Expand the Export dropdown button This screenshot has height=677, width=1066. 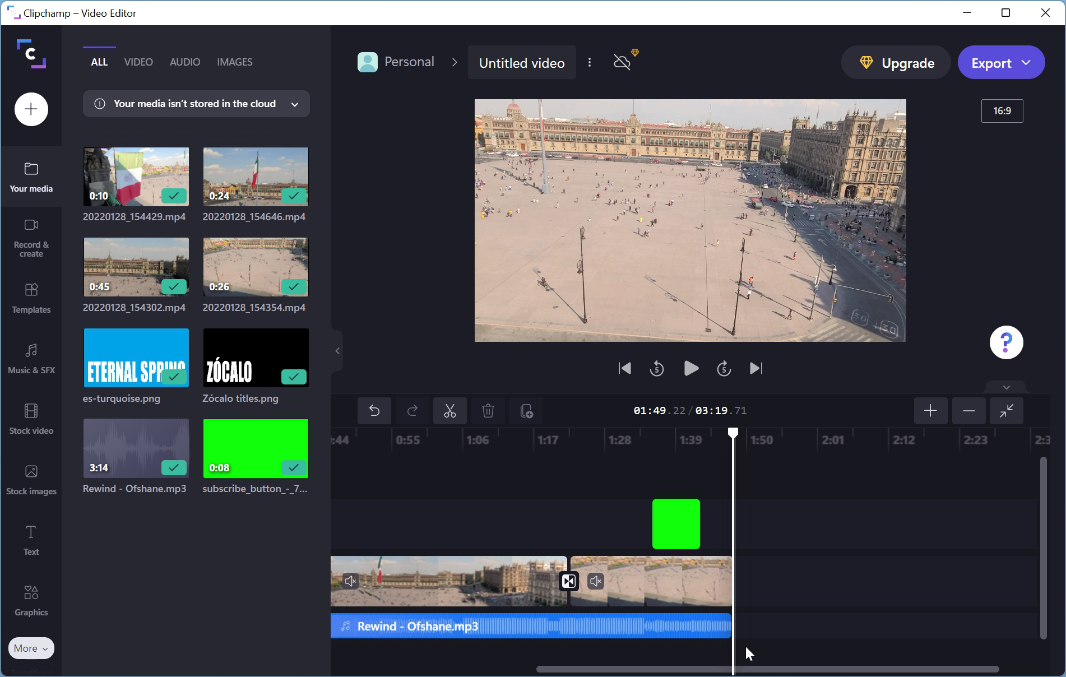pos(1001,62)
